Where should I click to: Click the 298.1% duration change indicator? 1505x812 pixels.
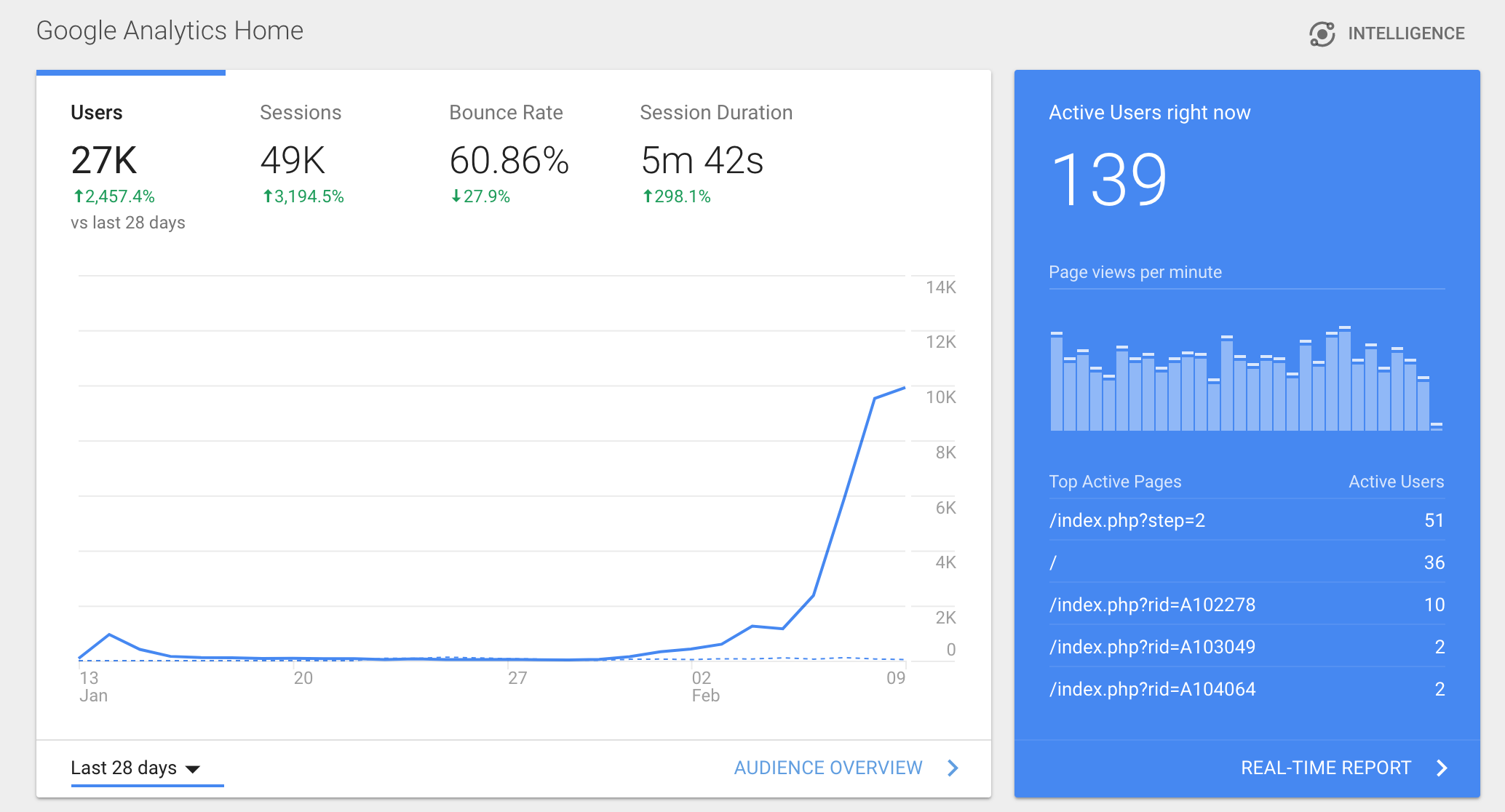point(676,196)
